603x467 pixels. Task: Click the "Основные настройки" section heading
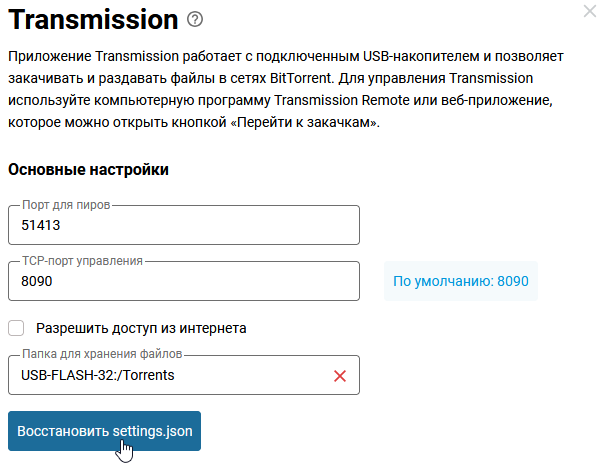tap(88, 169)
